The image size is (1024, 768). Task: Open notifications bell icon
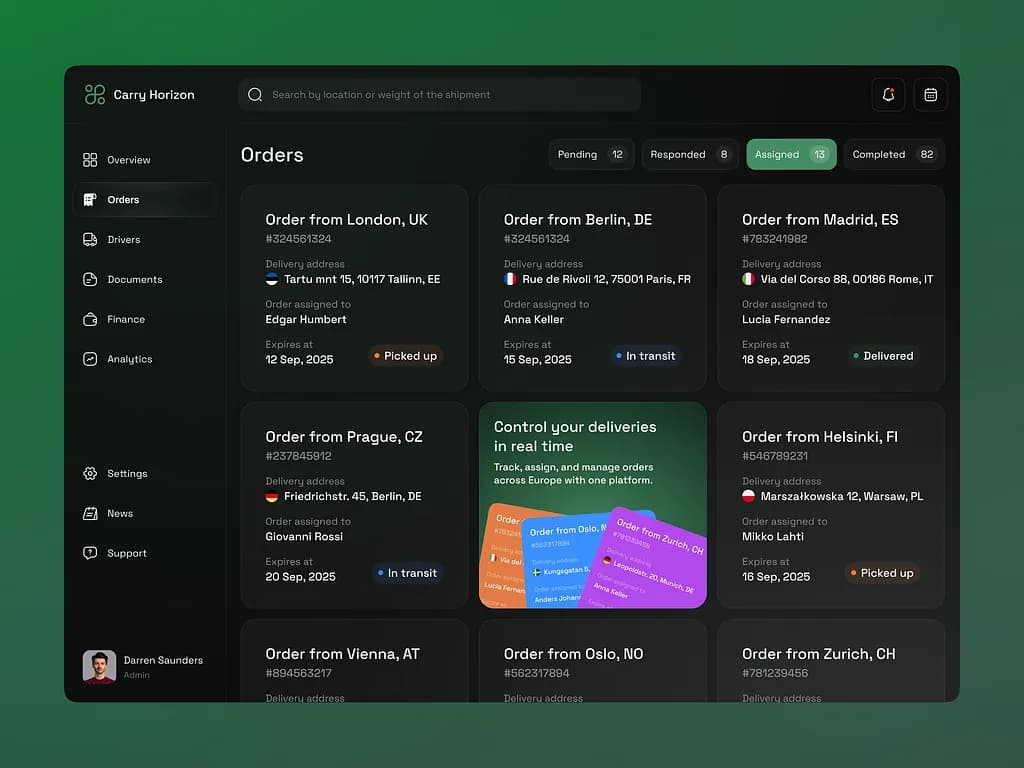(x=888, y=95)
